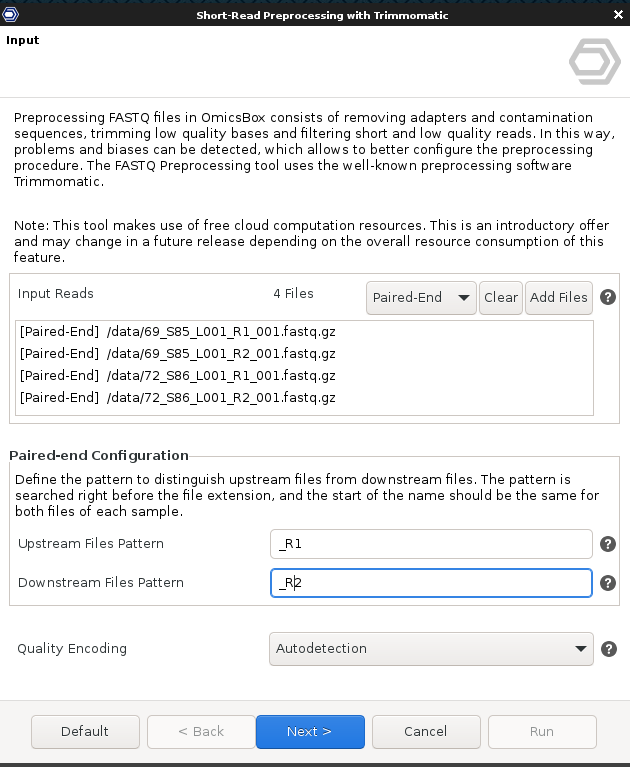Choose the 72_S86_L001_R1_001.fastq.gz file entry
The image size is (630, 767).
tap(177, 376)
